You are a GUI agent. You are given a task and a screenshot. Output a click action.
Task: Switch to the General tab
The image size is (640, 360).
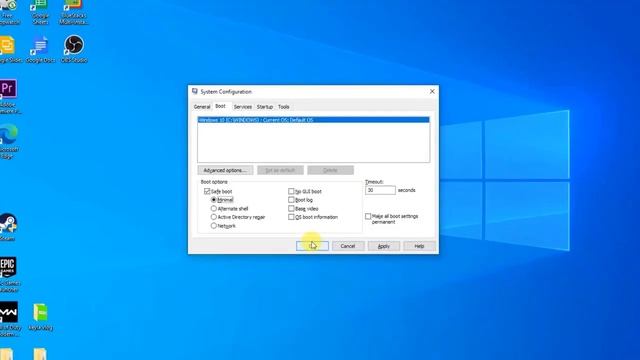pyautogui.click(x=202, y=107)
